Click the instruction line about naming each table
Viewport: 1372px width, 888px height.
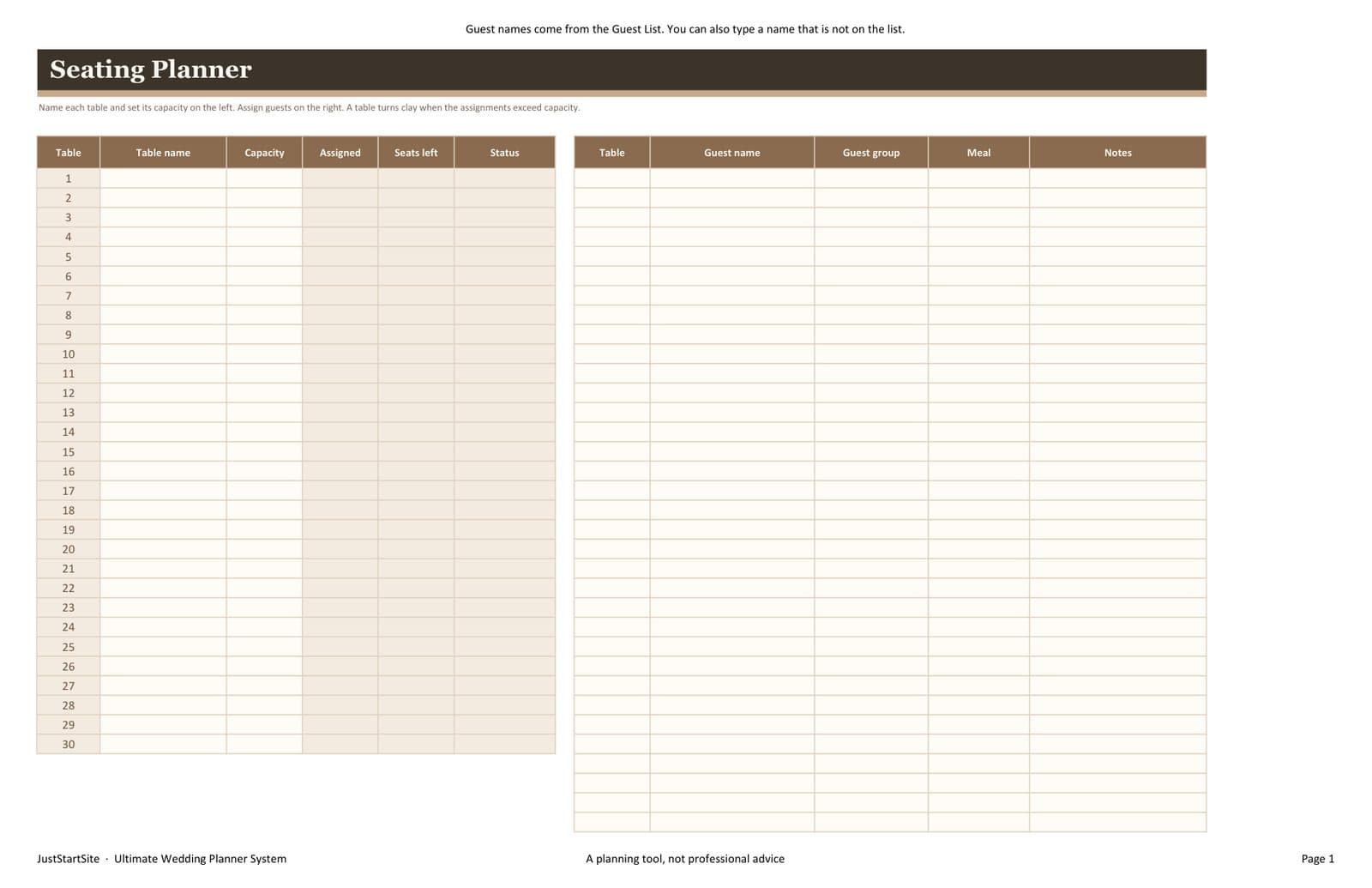(310, 108)
